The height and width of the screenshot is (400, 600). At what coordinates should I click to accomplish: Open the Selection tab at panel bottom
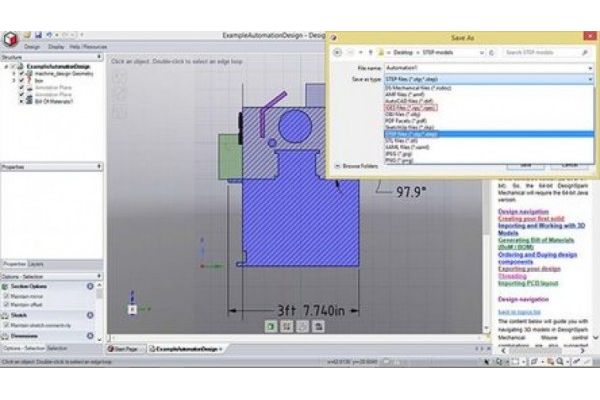click(x=57, y=348)
